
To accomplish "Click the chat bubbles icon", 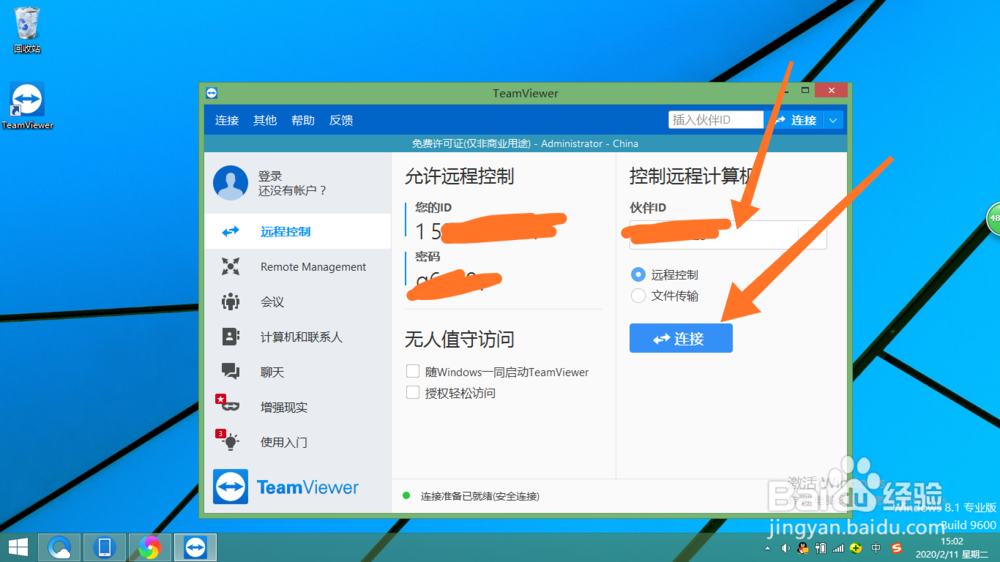I will 230,371.
